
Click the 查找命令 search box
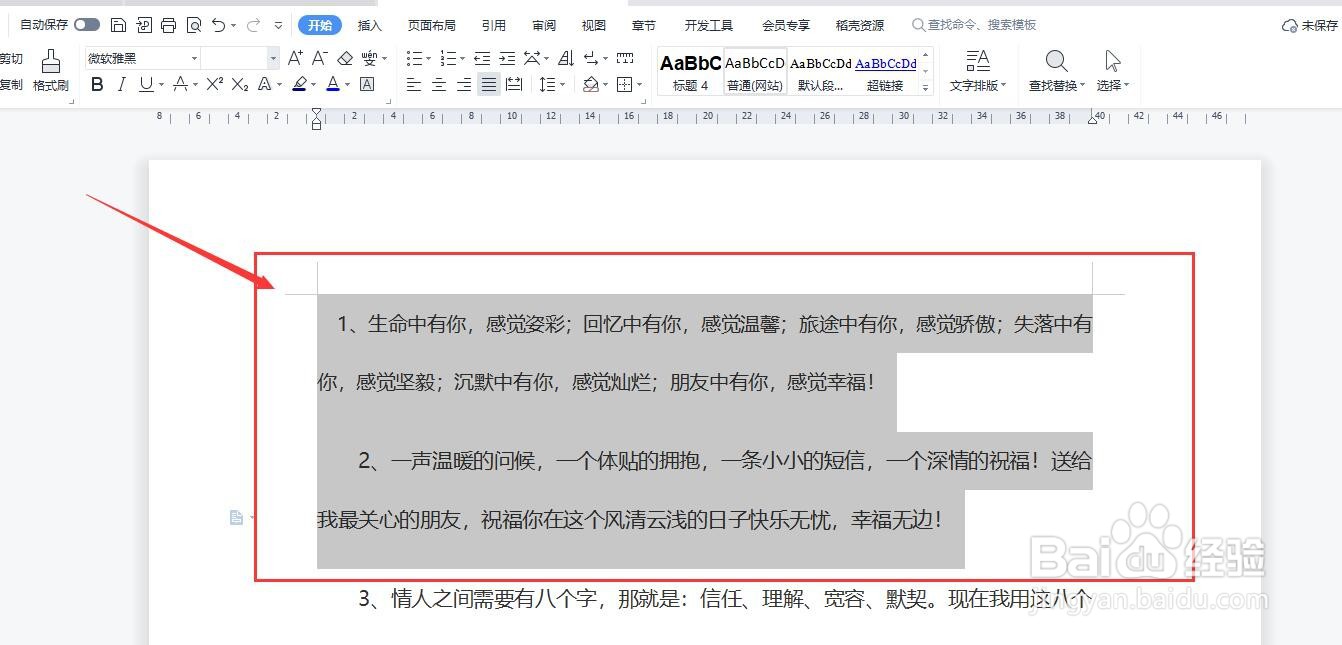click(974, 25)
